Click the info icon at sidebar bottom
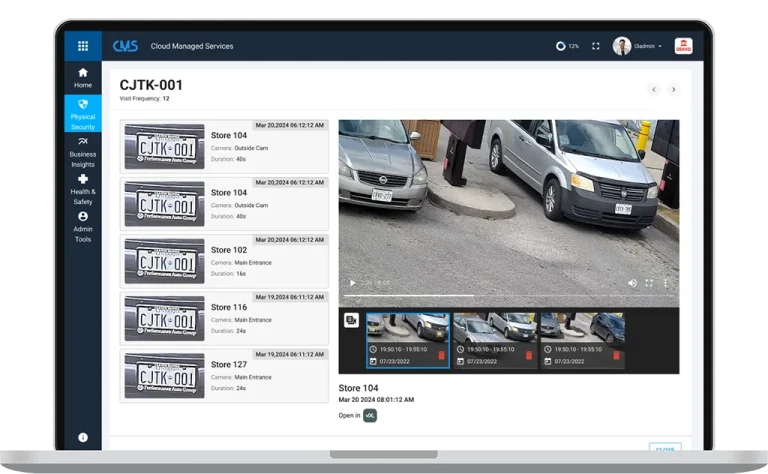The width and height of the screenshot is (768, 474). (x=83, y=437)
